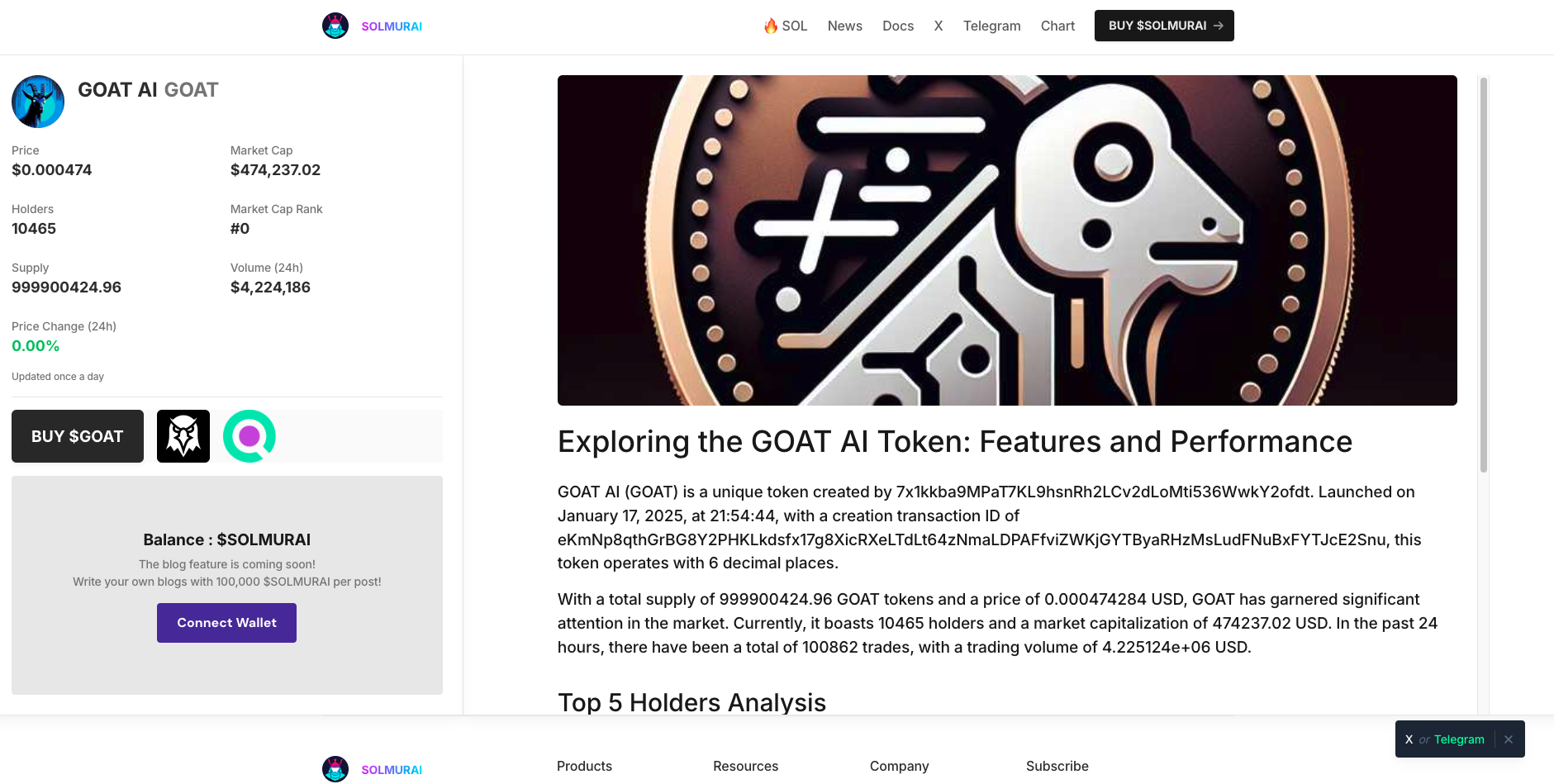Screen dimensions: 1554x784
Task: Click the Connect Wallet button
Action: coord(226,623)
